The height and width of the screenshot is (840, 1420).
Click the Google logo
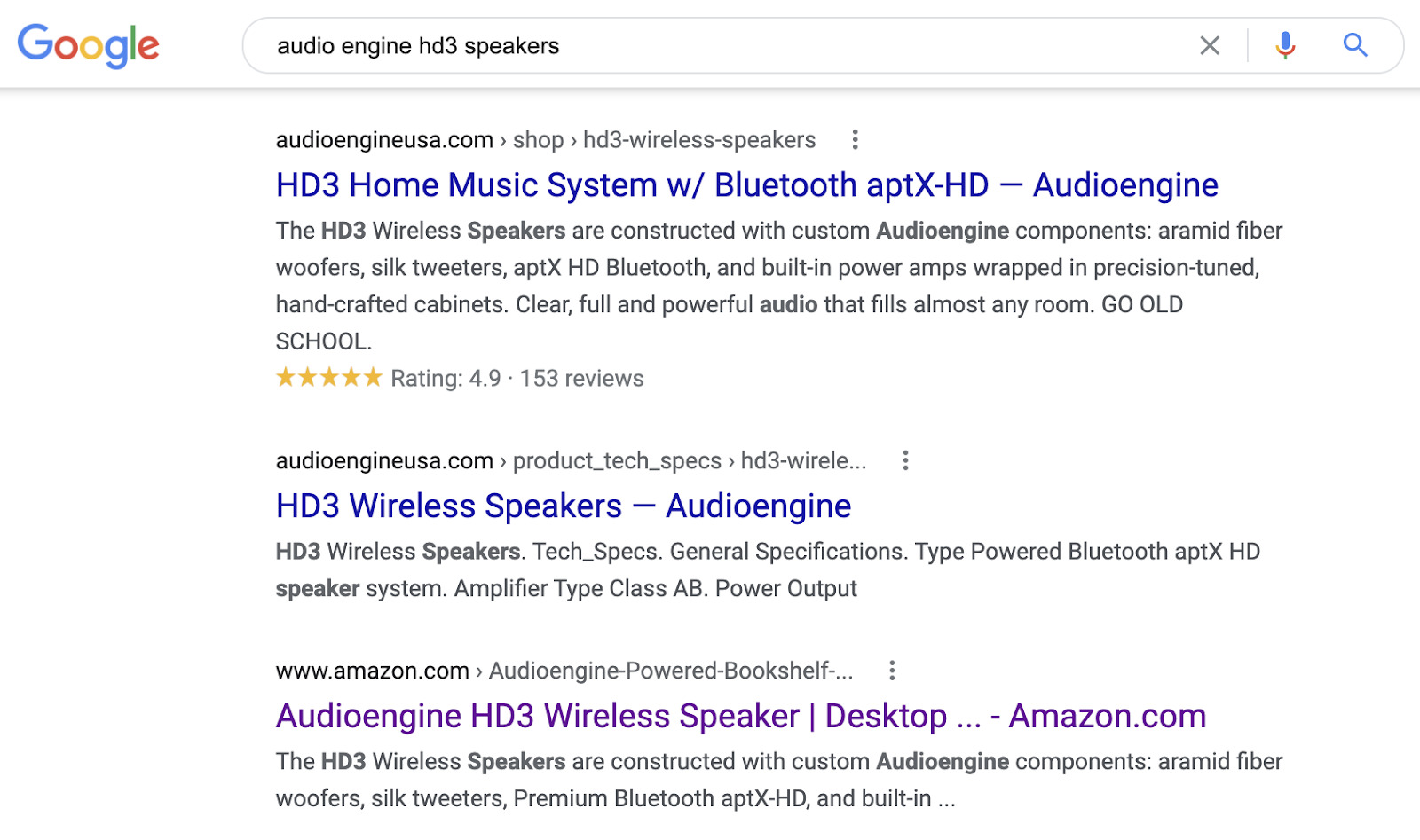88,45
